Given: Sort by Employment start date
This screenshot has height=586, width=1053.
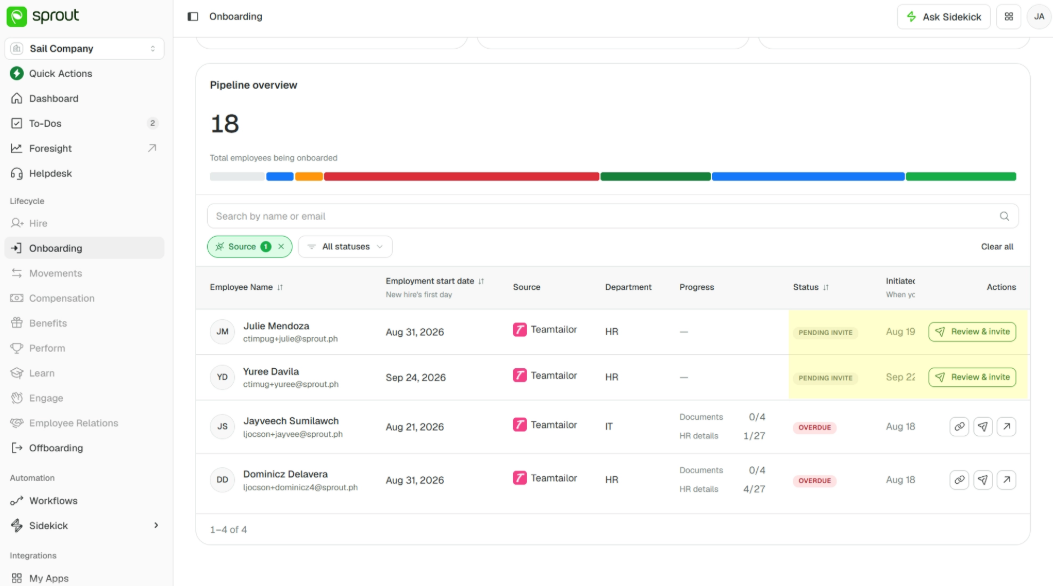Looking at the screenshot, I should click(481, 281).
